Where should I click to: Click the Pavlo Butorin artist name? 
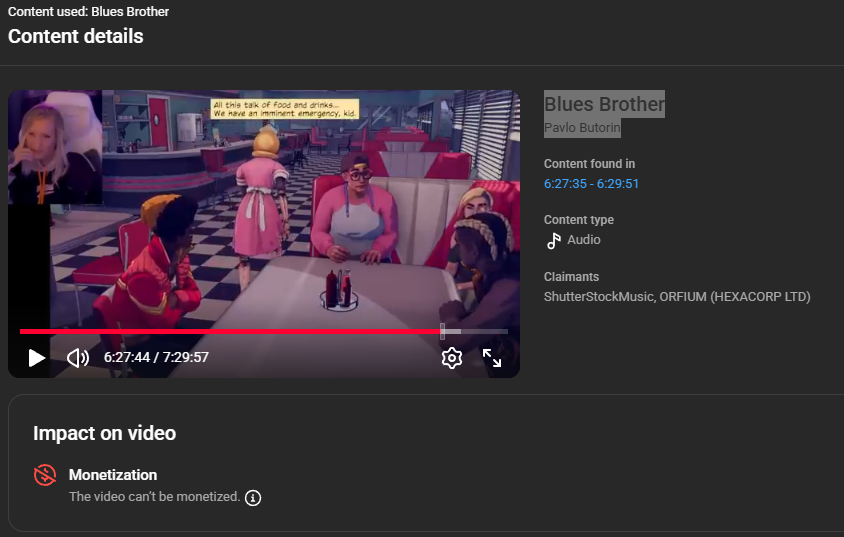tap(582, 128)
